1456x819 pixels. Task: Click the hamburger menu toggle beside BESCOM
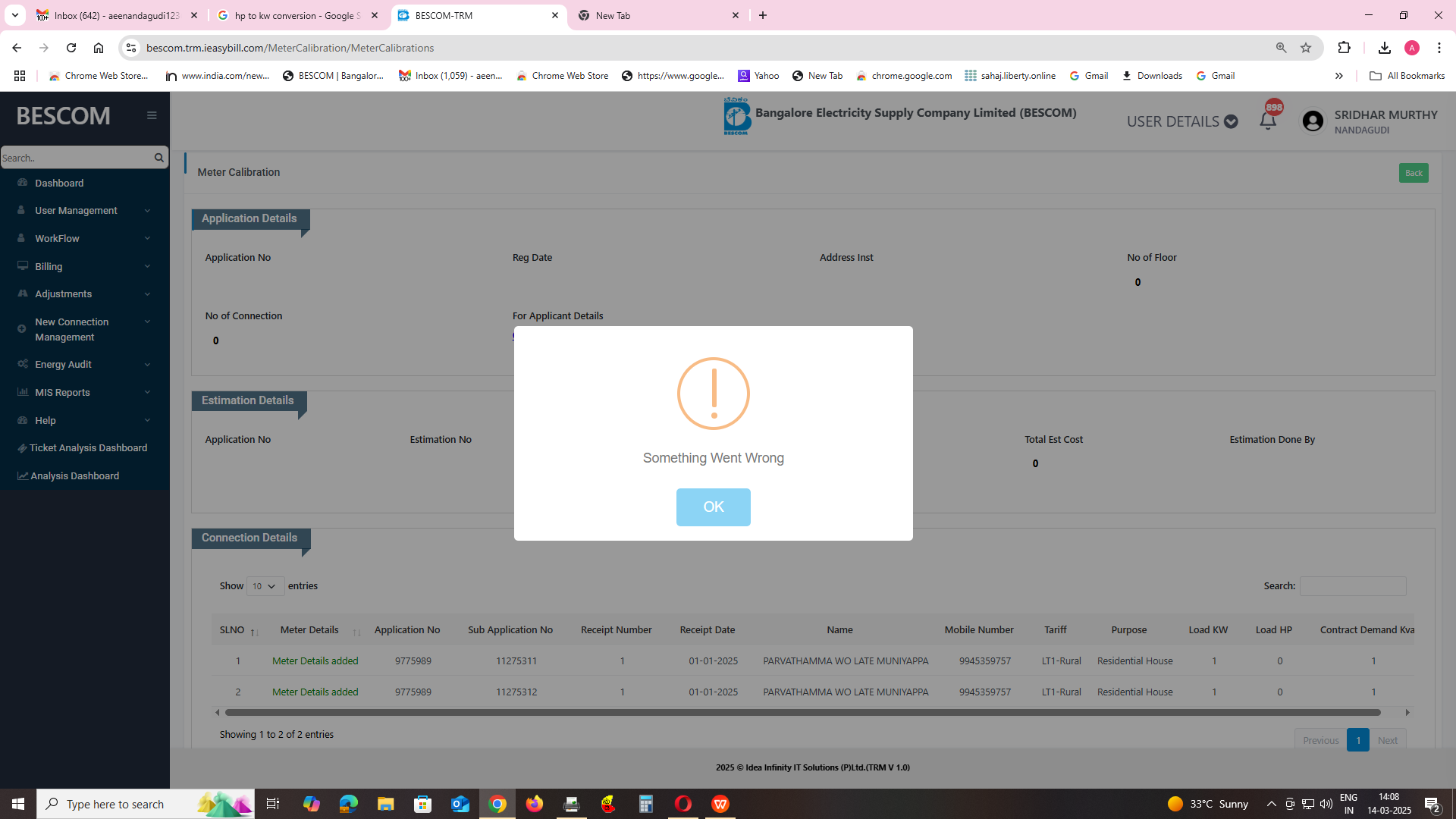tap(152, 115)
